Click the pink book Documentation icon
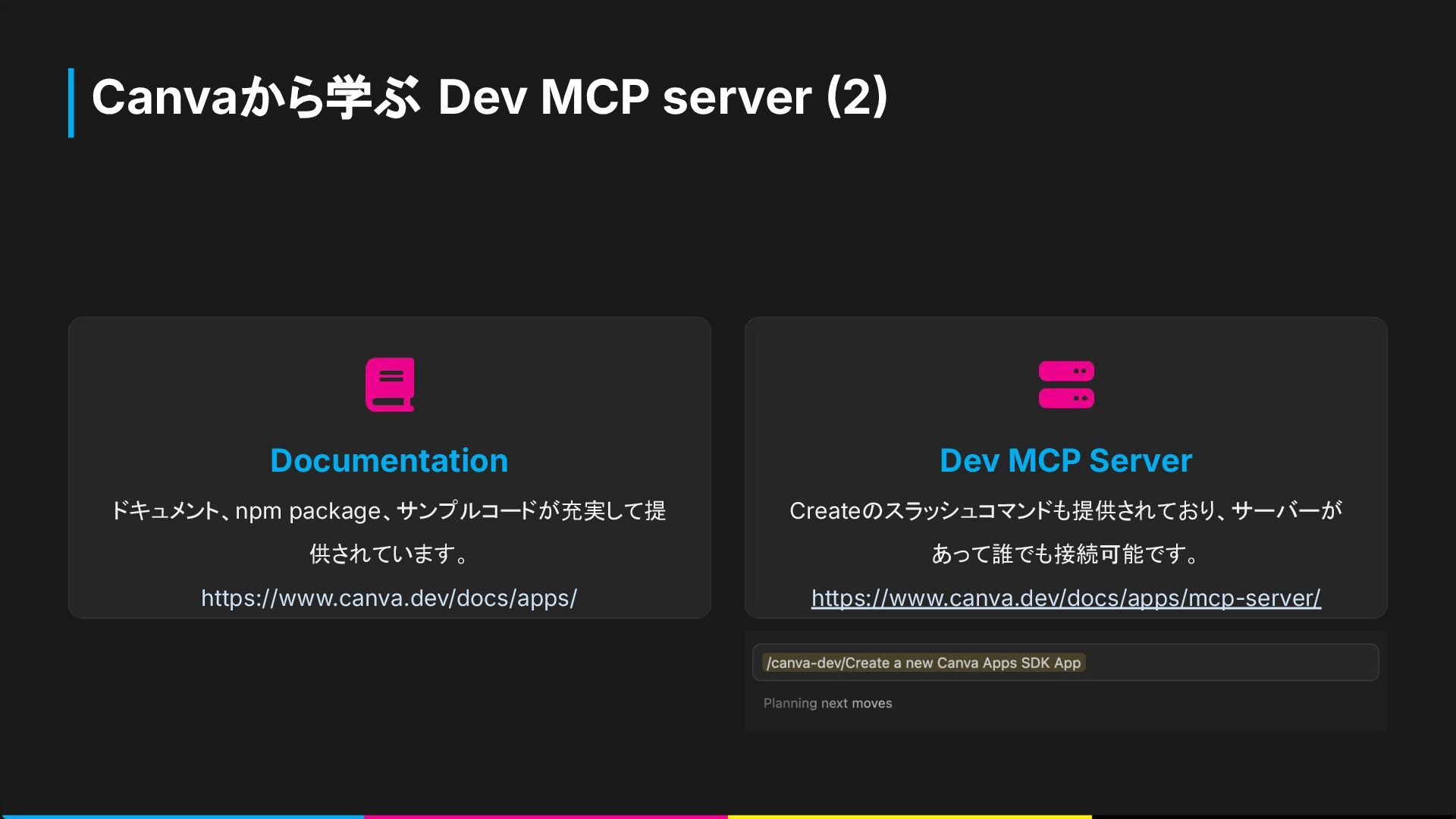1456x819 pixels. [x=390, y=384]
